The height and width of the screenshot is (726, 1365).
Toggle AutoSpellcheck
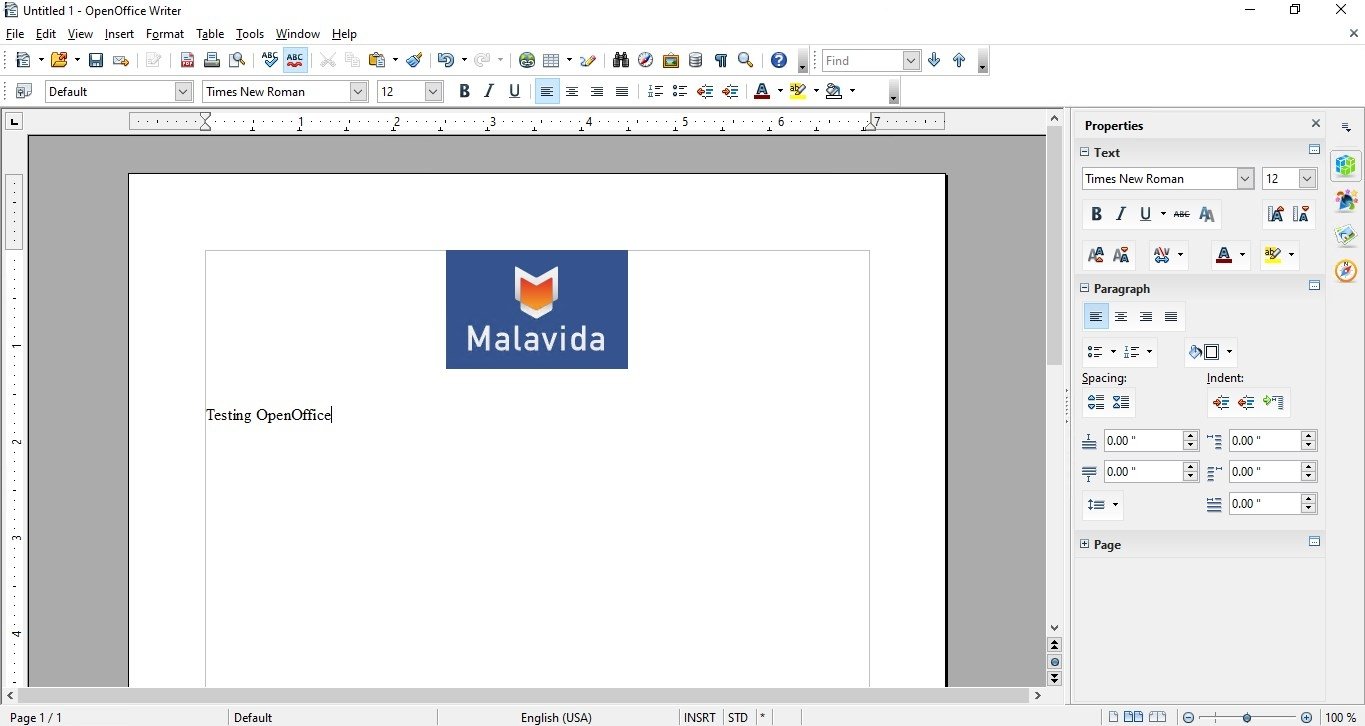click(295, 60)
